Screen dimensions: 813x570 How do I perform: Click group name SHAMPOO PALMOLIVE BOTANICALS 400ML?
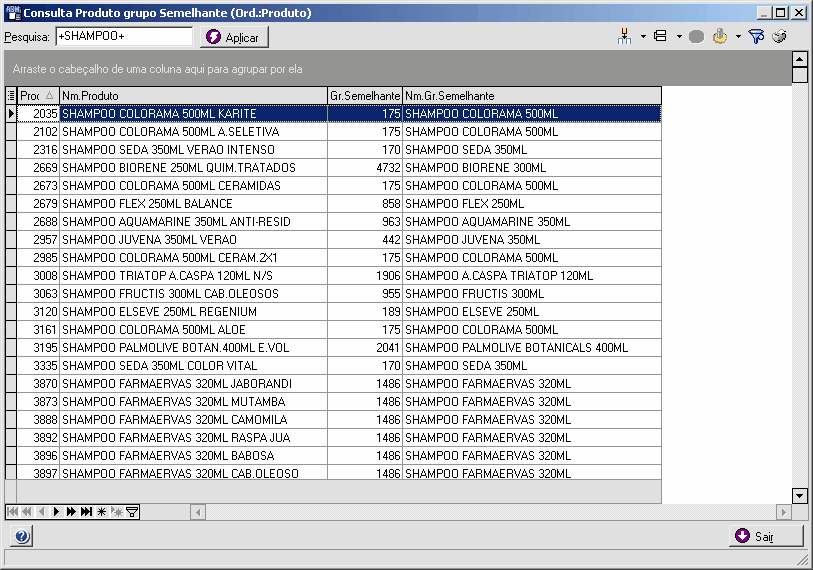[x=532, y=348]
